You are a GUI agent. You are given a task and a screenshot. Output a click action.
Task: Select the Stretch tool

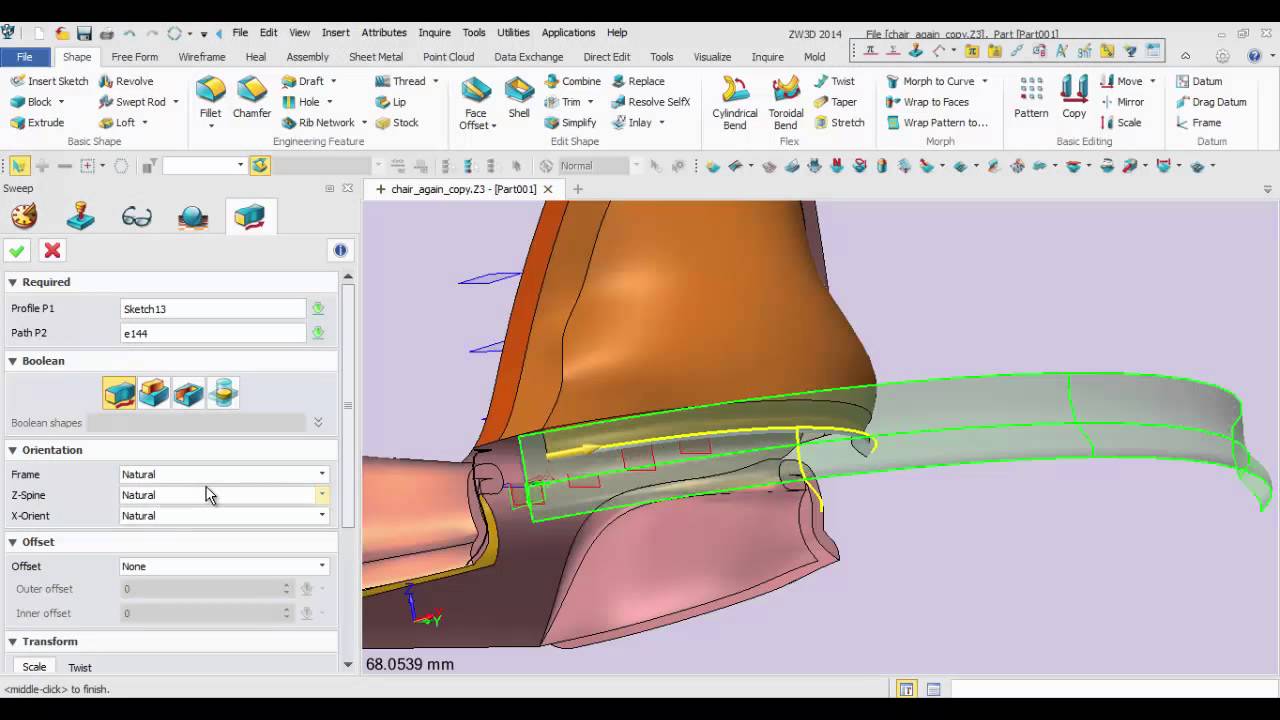(x=838, y=123)
